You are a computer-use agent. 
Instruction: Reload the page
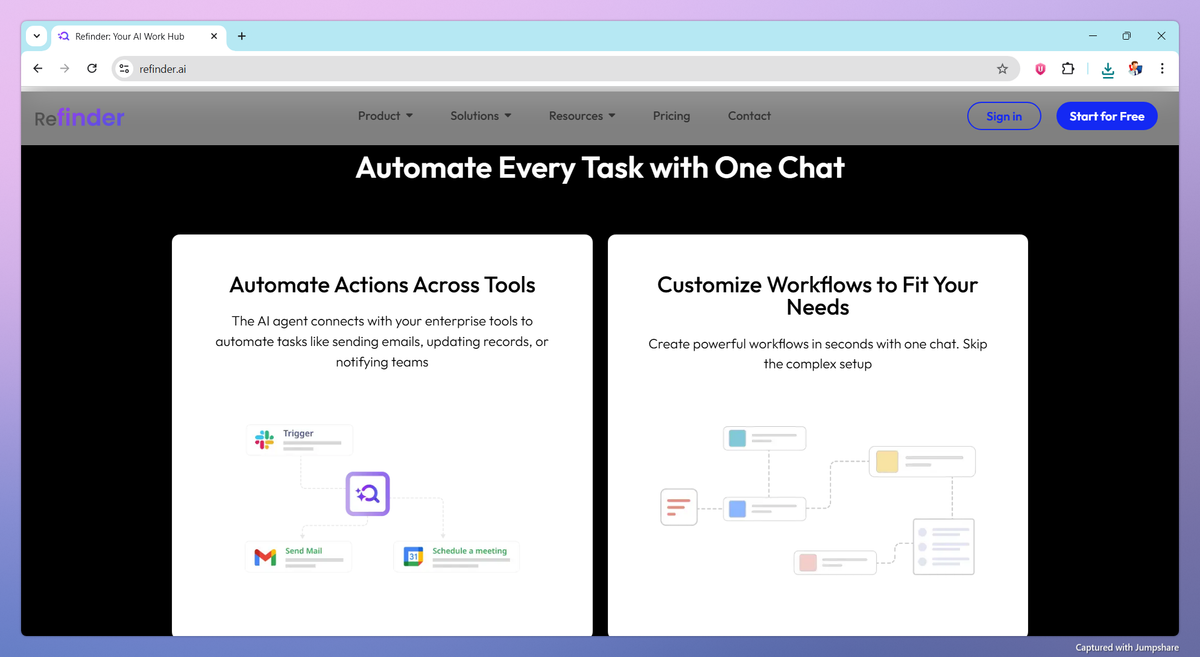tap(92, 69)
